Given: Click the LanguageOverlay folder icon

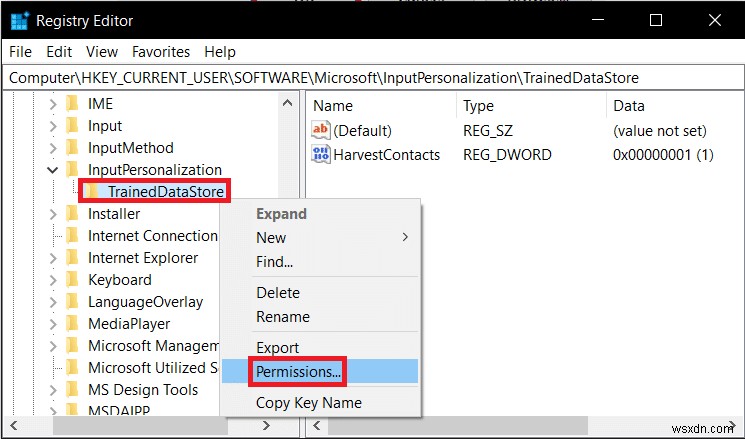Looking at the screenshot, I should coord(72,302).
